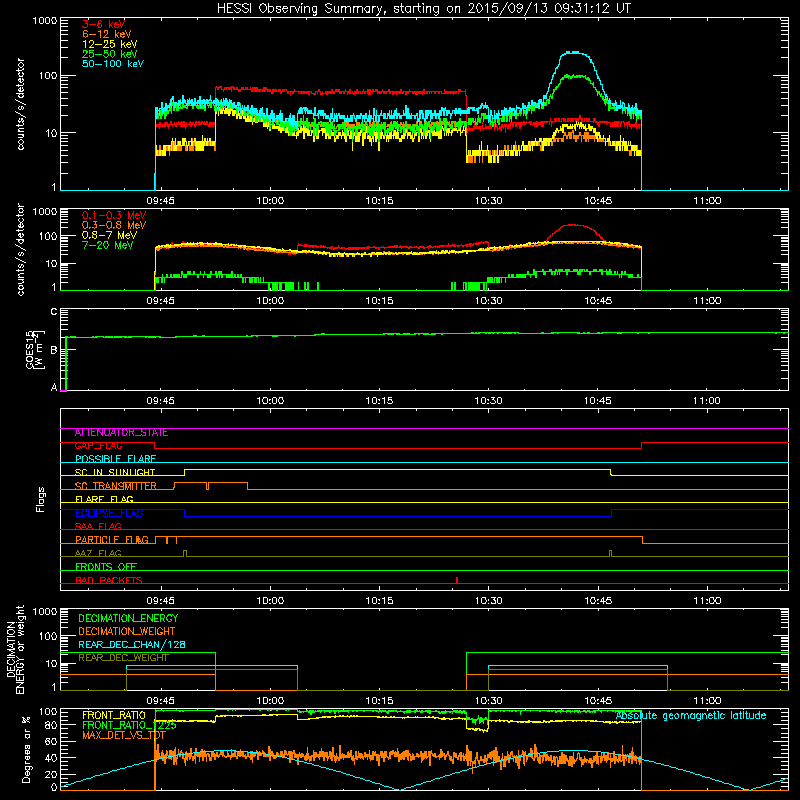800x800 pixels.
Task: Select the FLARE_FLAG label
Action: [x=104, y=499]
